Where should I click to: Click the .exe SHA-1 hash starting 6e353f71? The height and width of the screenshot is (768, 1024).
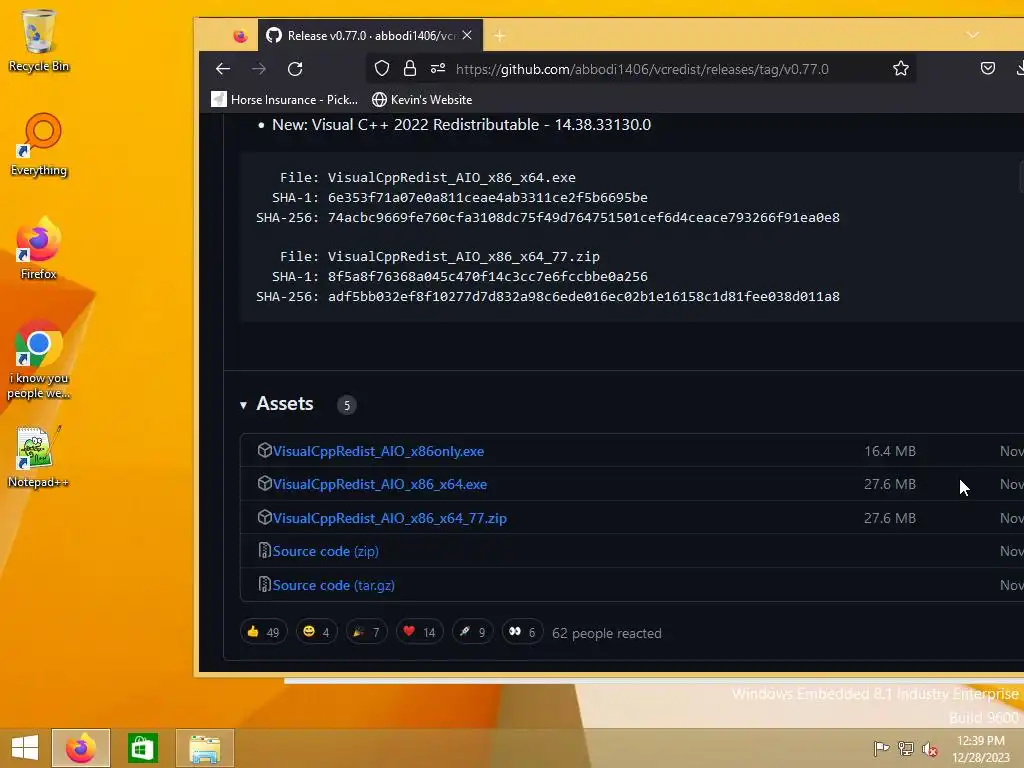pyautogui.click(x=488, y=198)
